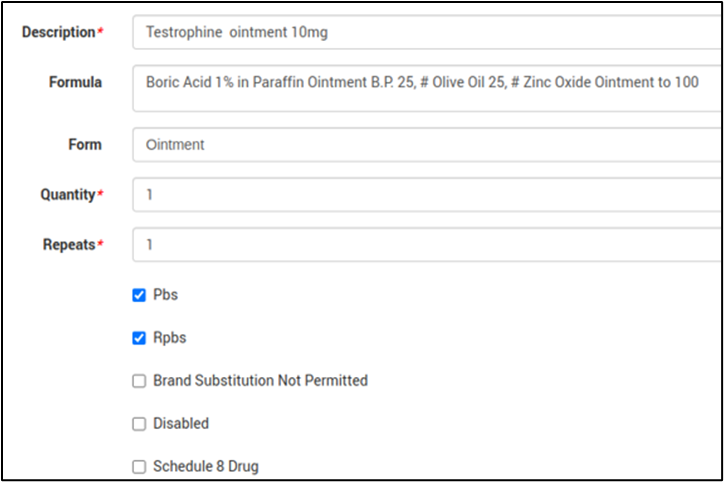Enable Brand Substitution Not Permitted checkbox

click(139, 381)
